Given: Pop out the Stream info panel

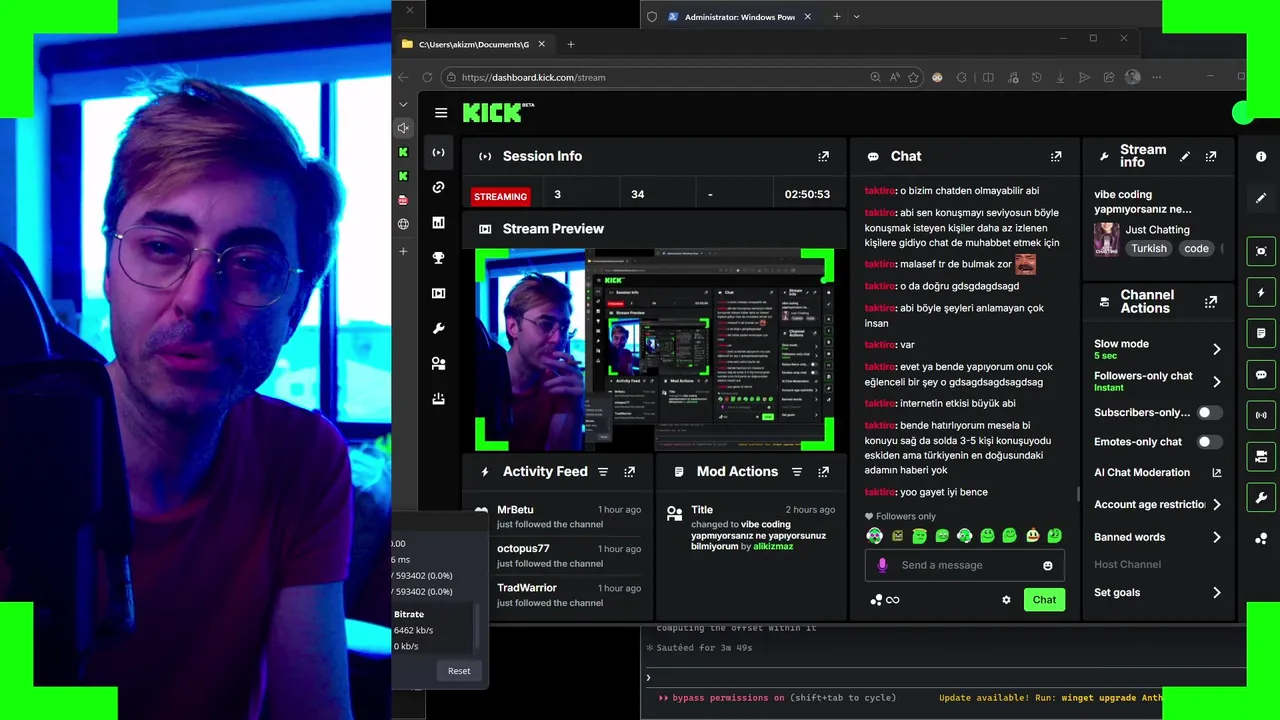Looking at the screenshot, I should tap(1211, 156).
